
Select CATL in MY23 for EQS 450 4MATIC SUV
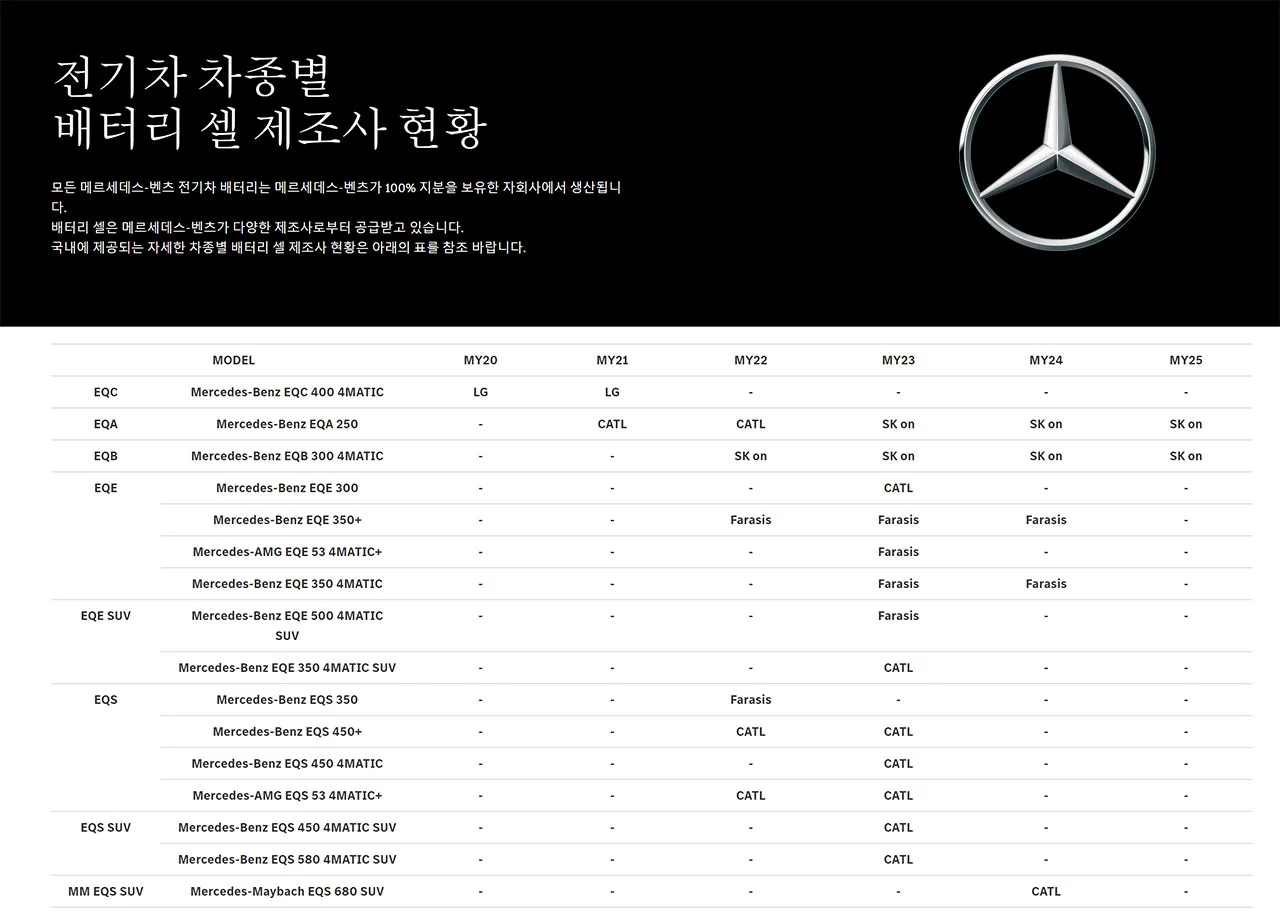pyautogui.click(x=898, y=828)
